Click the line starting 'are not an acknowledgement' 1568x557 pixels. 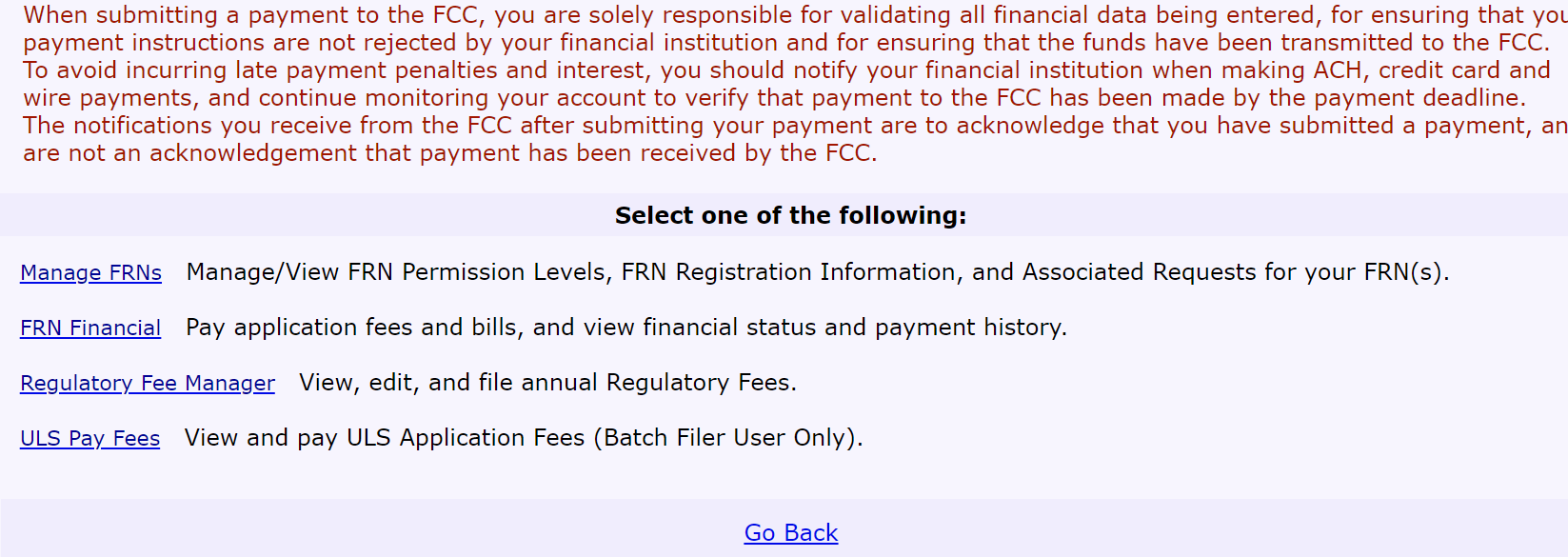click(x=449, y=153)
